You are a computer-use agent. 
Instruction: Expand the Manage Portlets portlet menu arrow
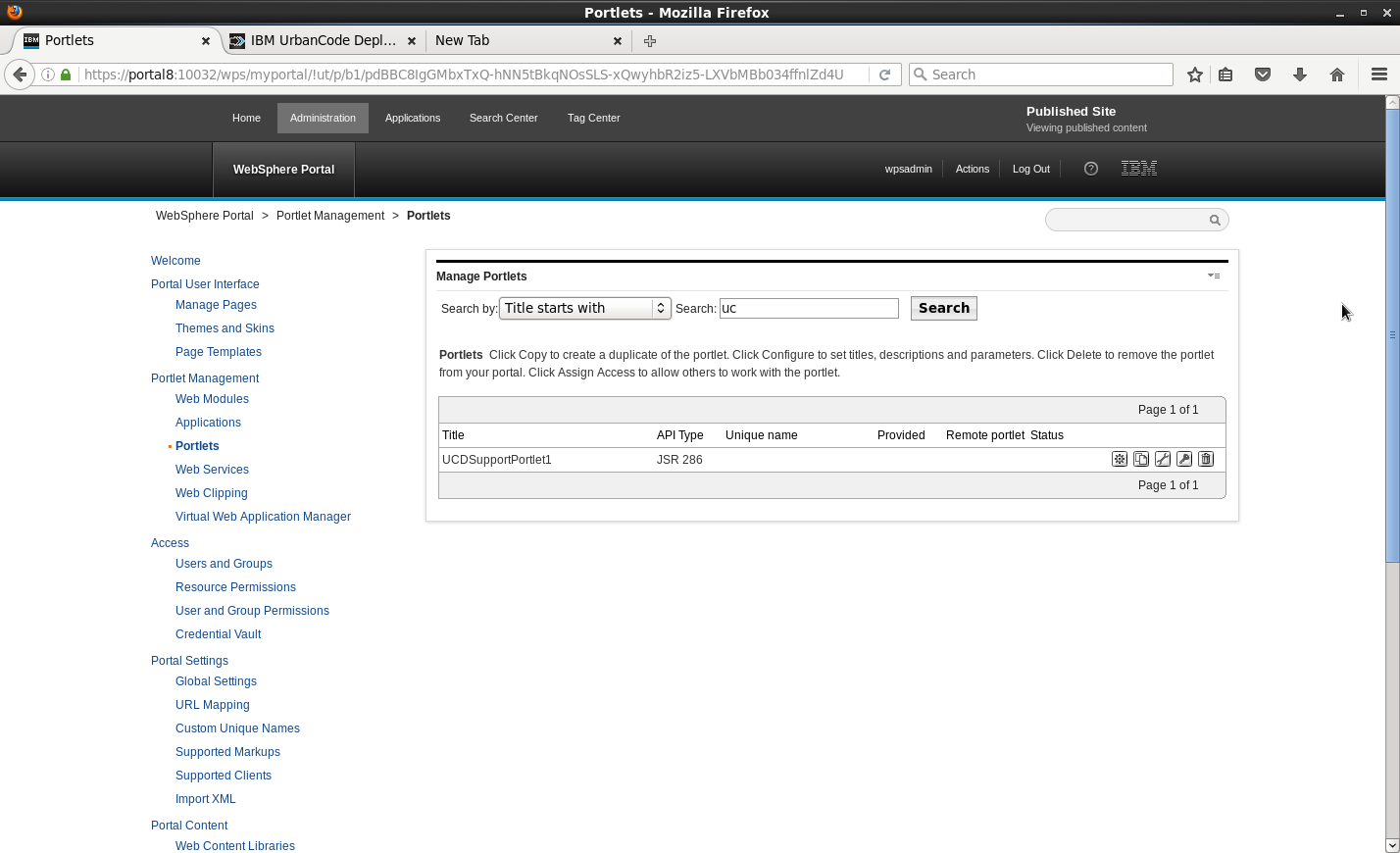point(1214,276)
